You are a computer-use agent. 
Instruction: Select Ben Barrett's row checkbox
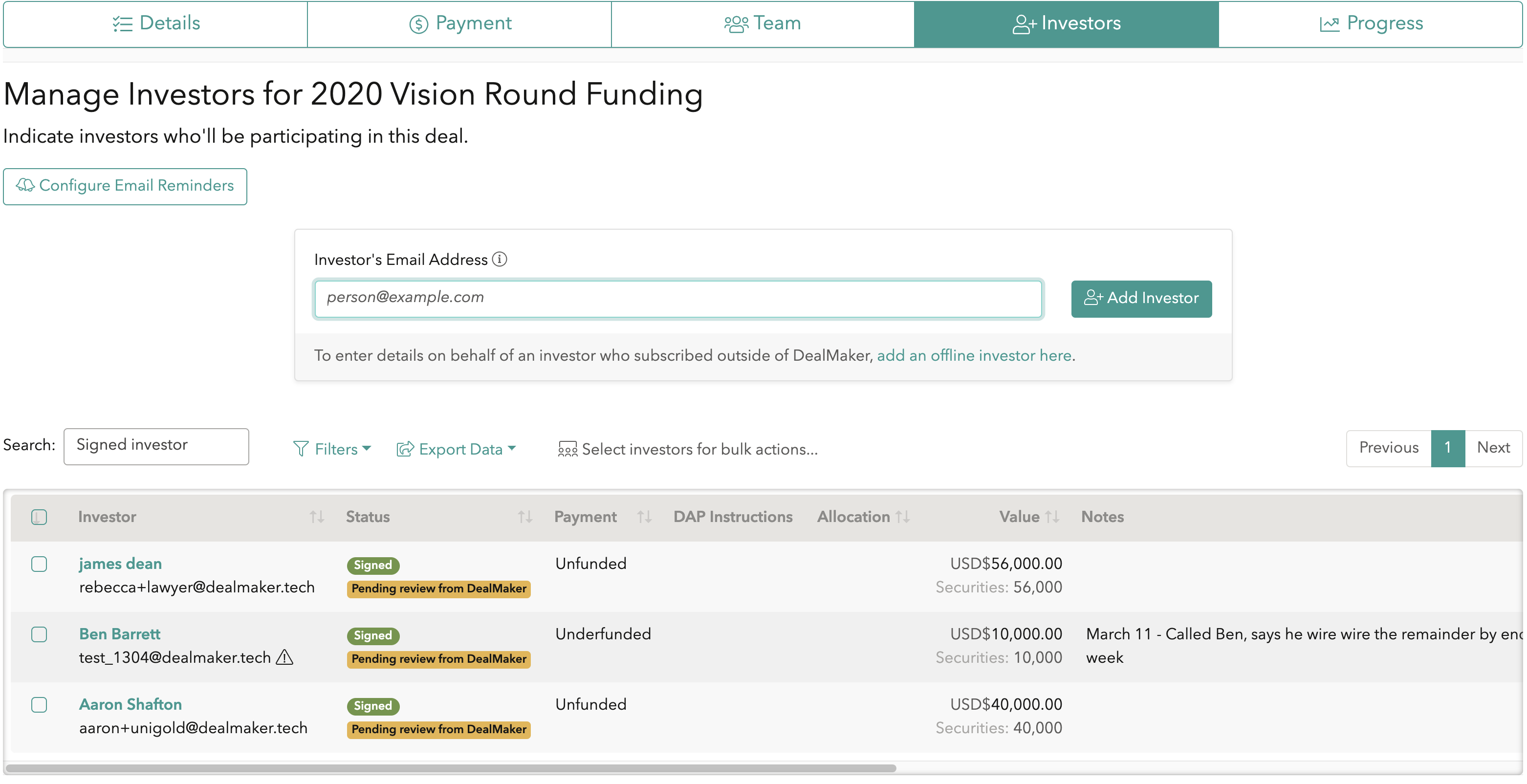[39, 634]
